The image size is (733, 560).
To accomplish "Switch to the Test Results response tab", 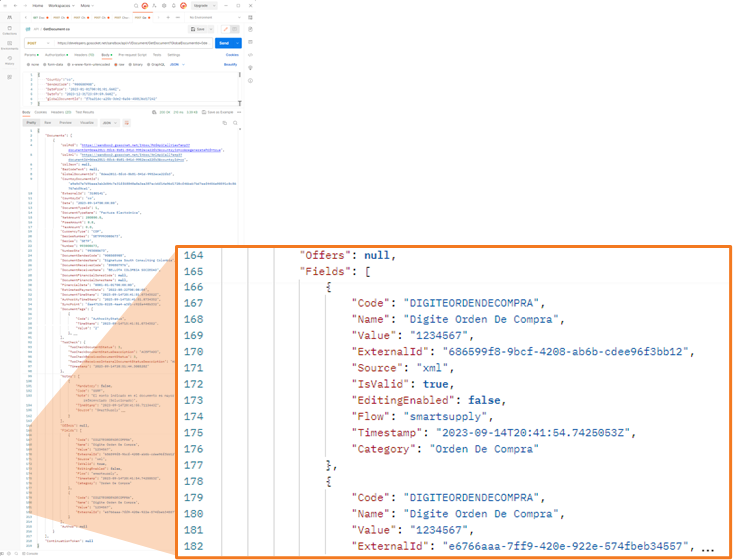I will [x=85, y=112].
